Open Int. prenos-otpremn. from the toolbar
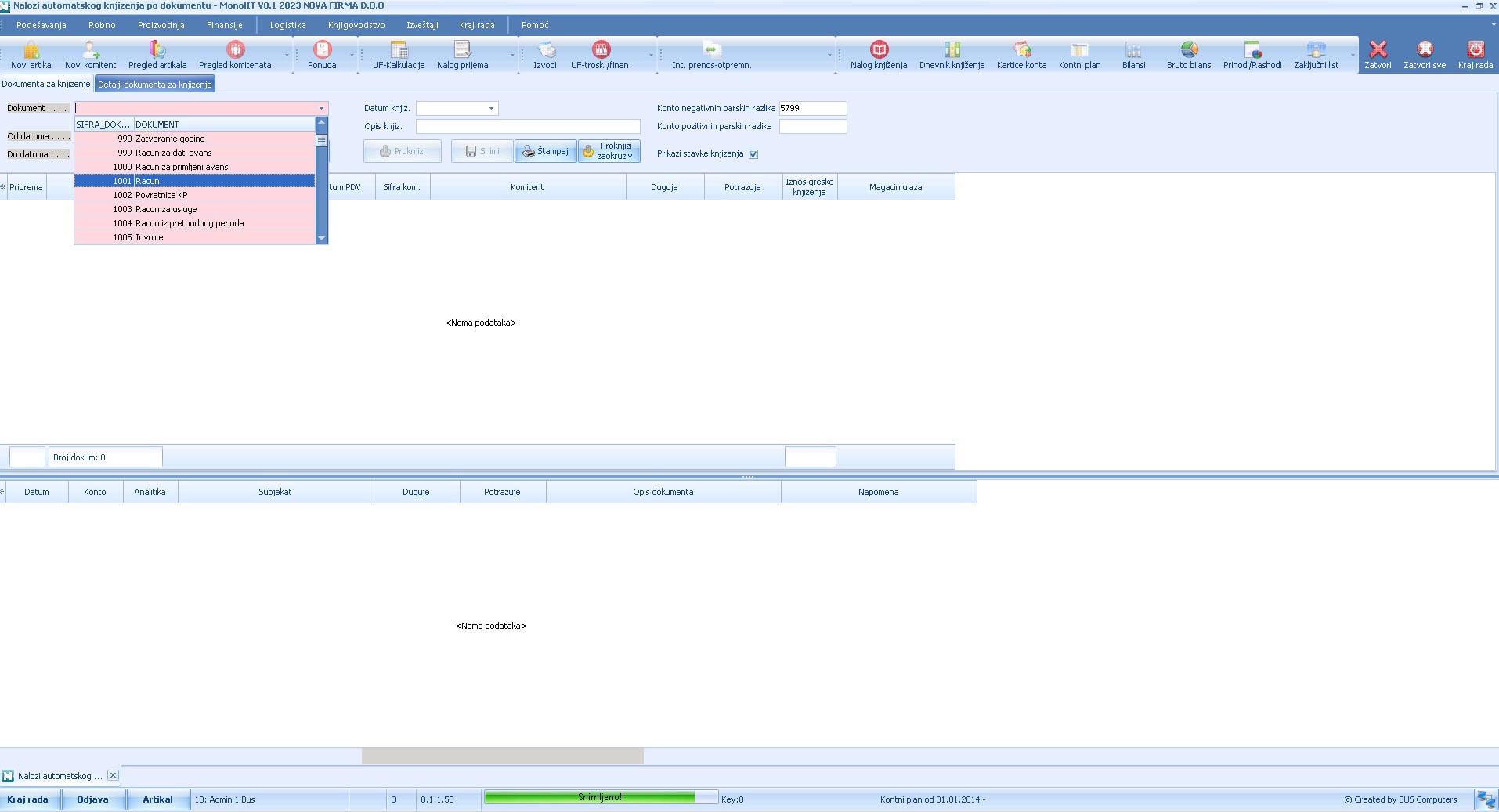 [x=711, y=55]
